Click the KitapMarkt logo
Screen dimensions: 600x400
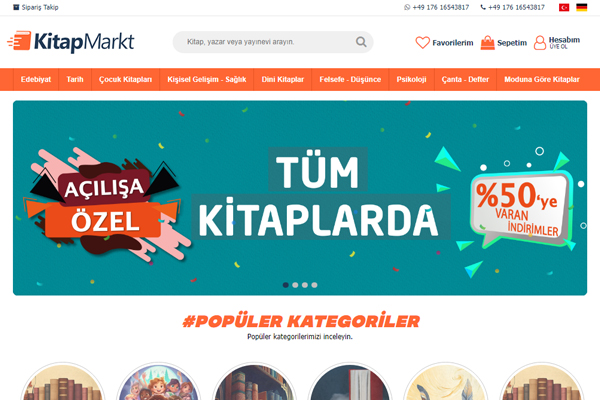click(71, 41)
